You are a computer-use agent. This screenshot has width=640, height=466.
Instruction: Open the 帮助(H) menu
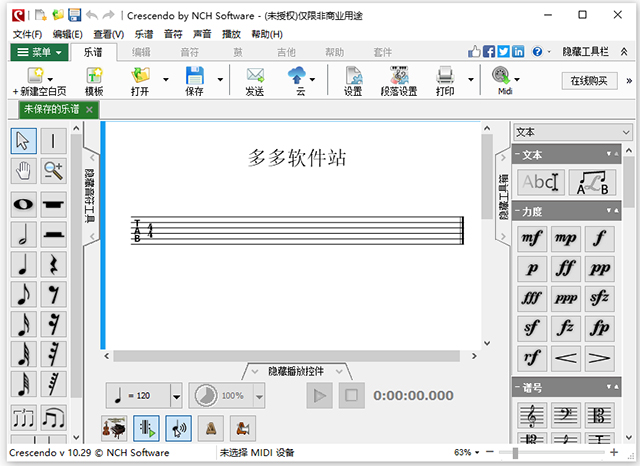pos(267,34)
